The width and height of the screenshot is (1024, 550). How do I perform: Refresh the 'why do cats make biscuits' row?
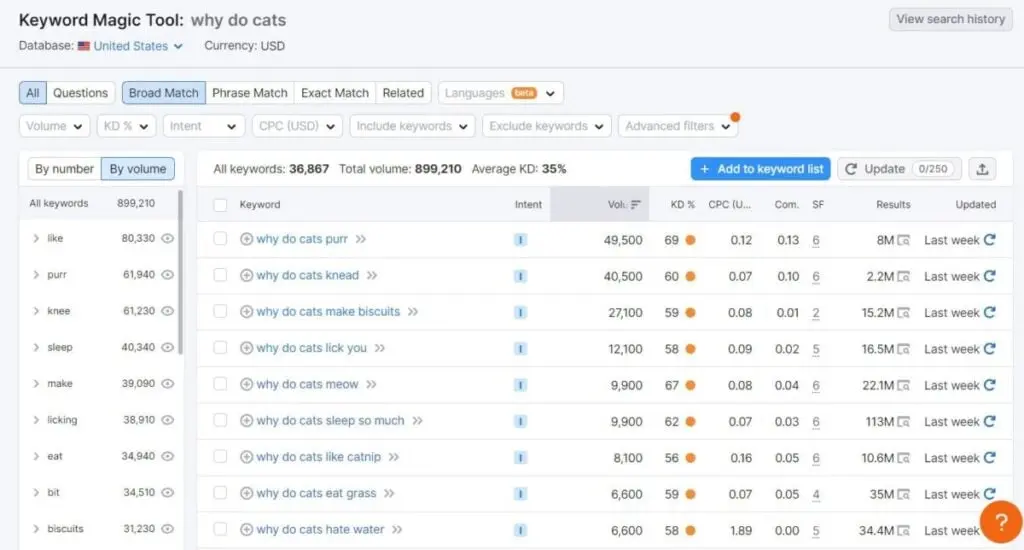989,312
